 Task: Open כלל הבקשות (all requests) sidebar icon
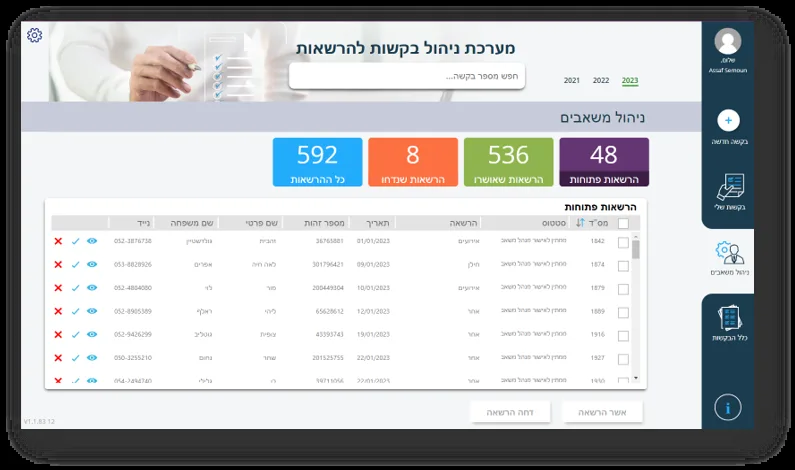[x=730, y=318]
